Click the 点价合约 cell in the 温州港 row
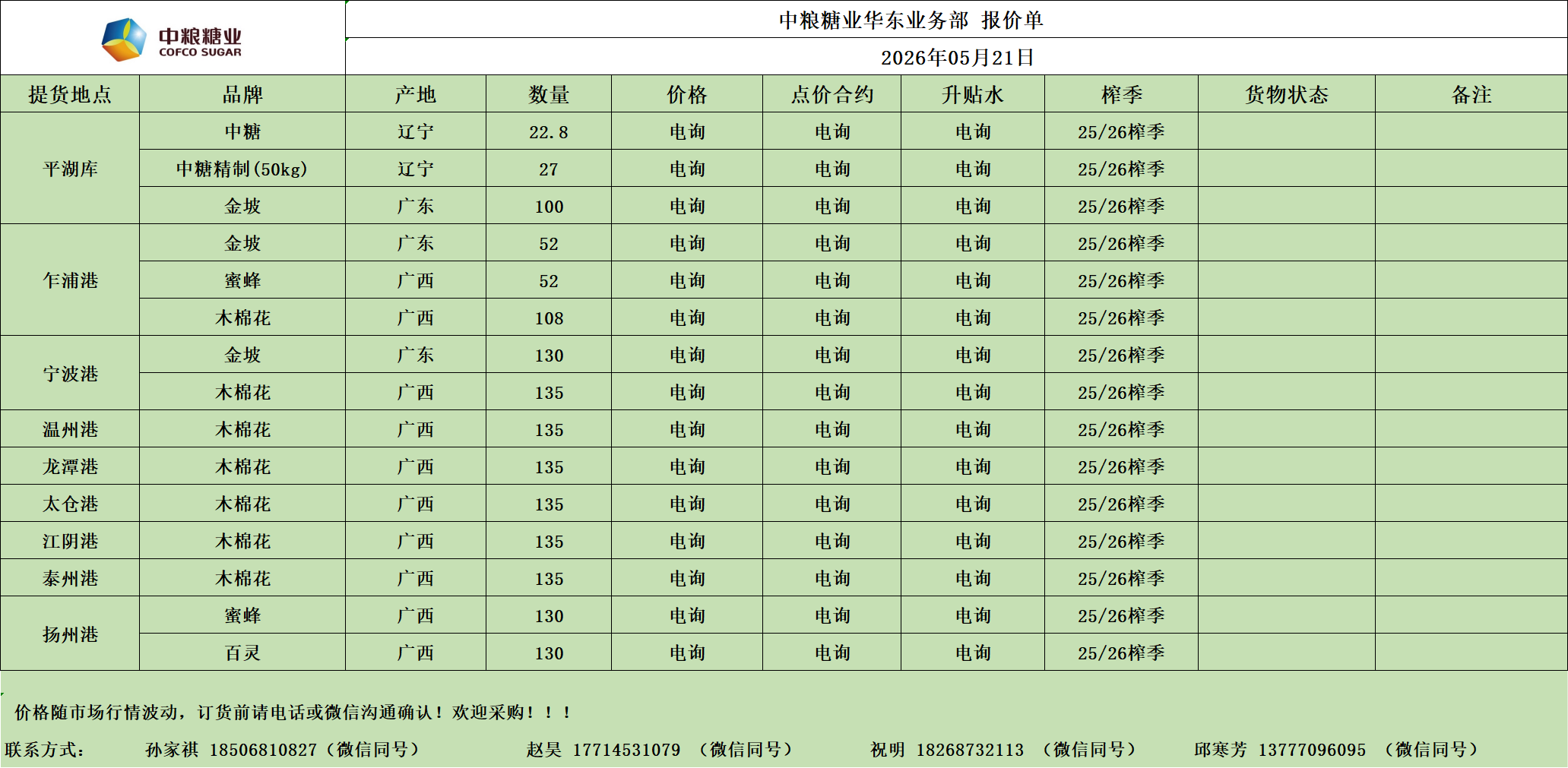The image size is (1568, 768). [832, 429]
